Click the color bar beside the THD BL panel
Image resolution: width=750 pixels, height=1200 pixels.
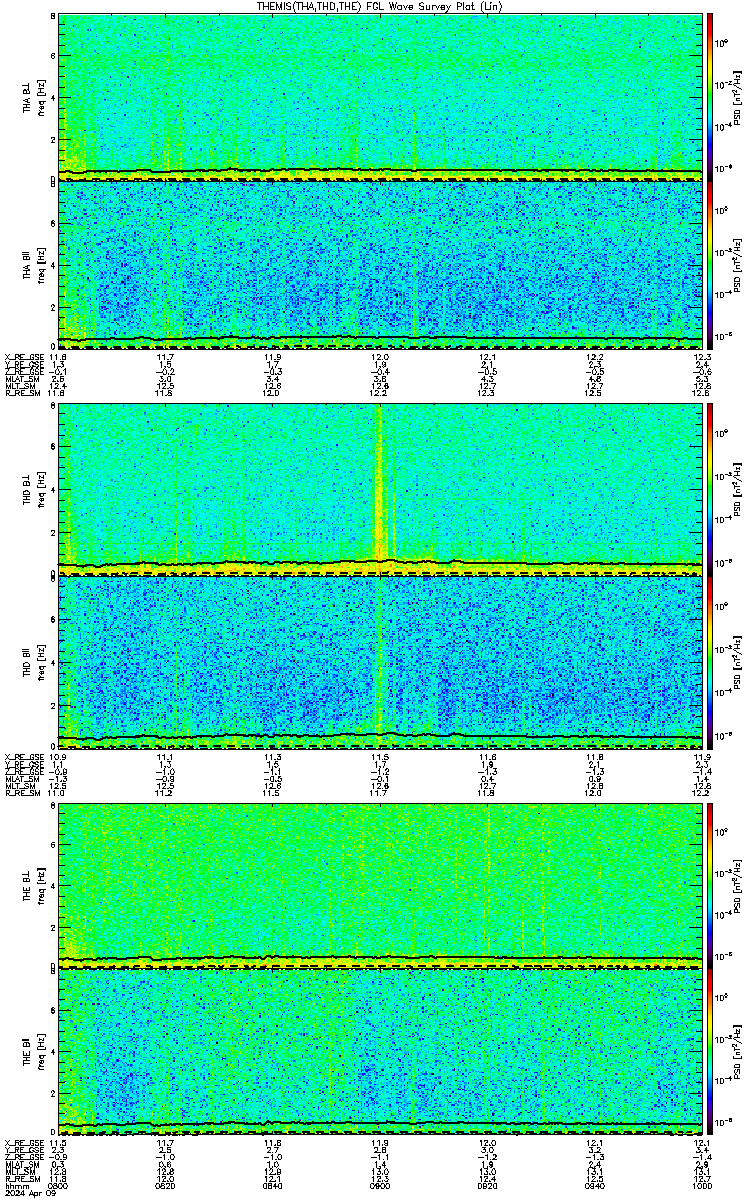click(710, 490)
